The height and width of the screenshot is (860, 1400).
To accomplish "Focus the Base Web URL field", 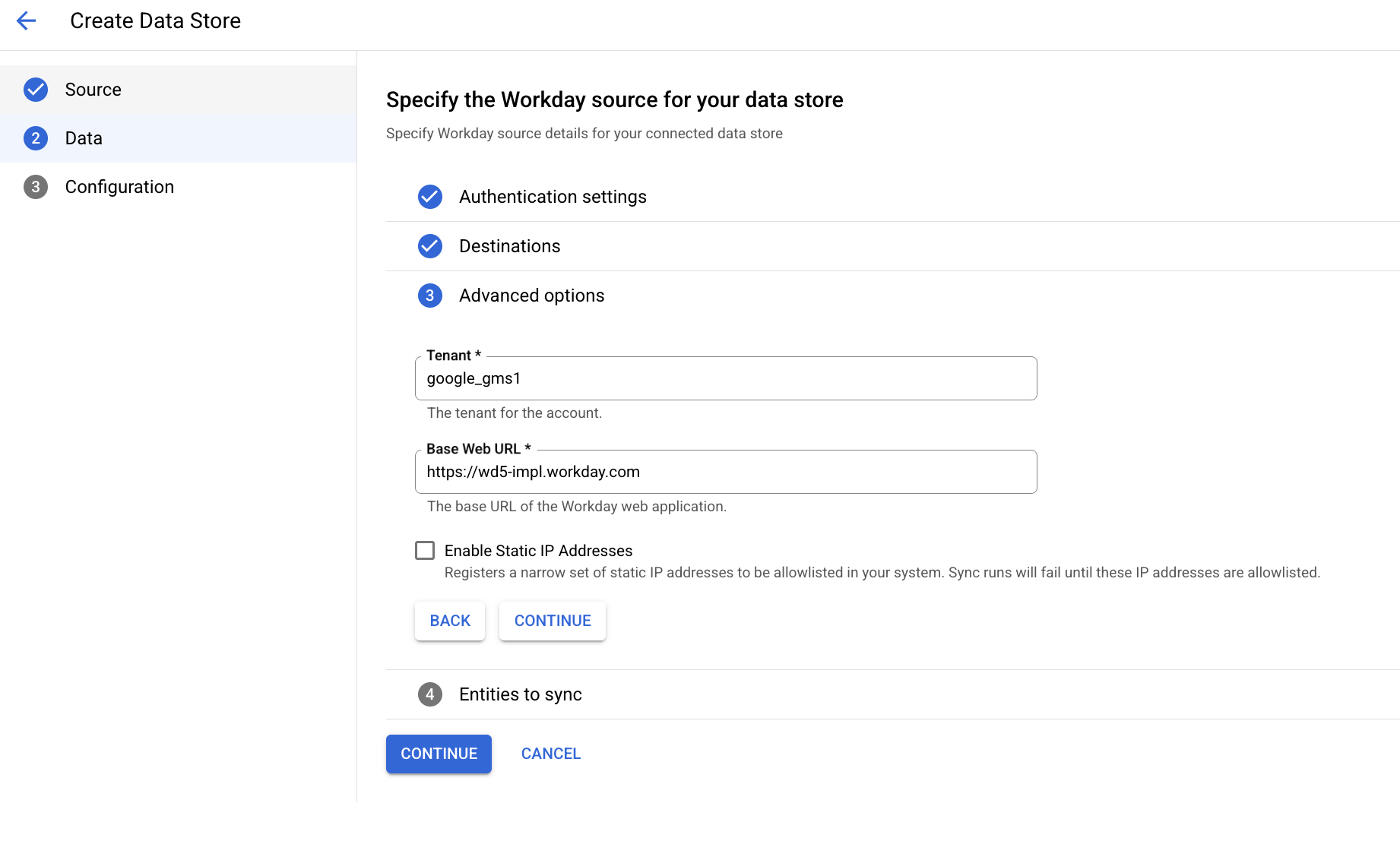I will click(726, 472).
